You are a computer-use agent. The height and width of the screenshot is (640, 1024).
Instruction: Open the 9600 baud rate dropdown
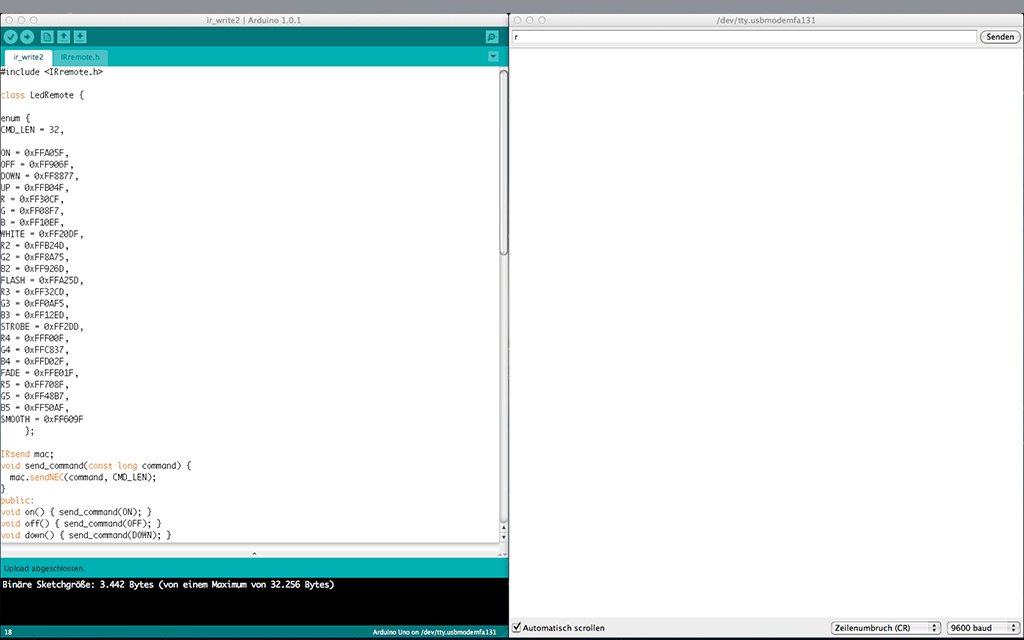[x=981, y=628]
